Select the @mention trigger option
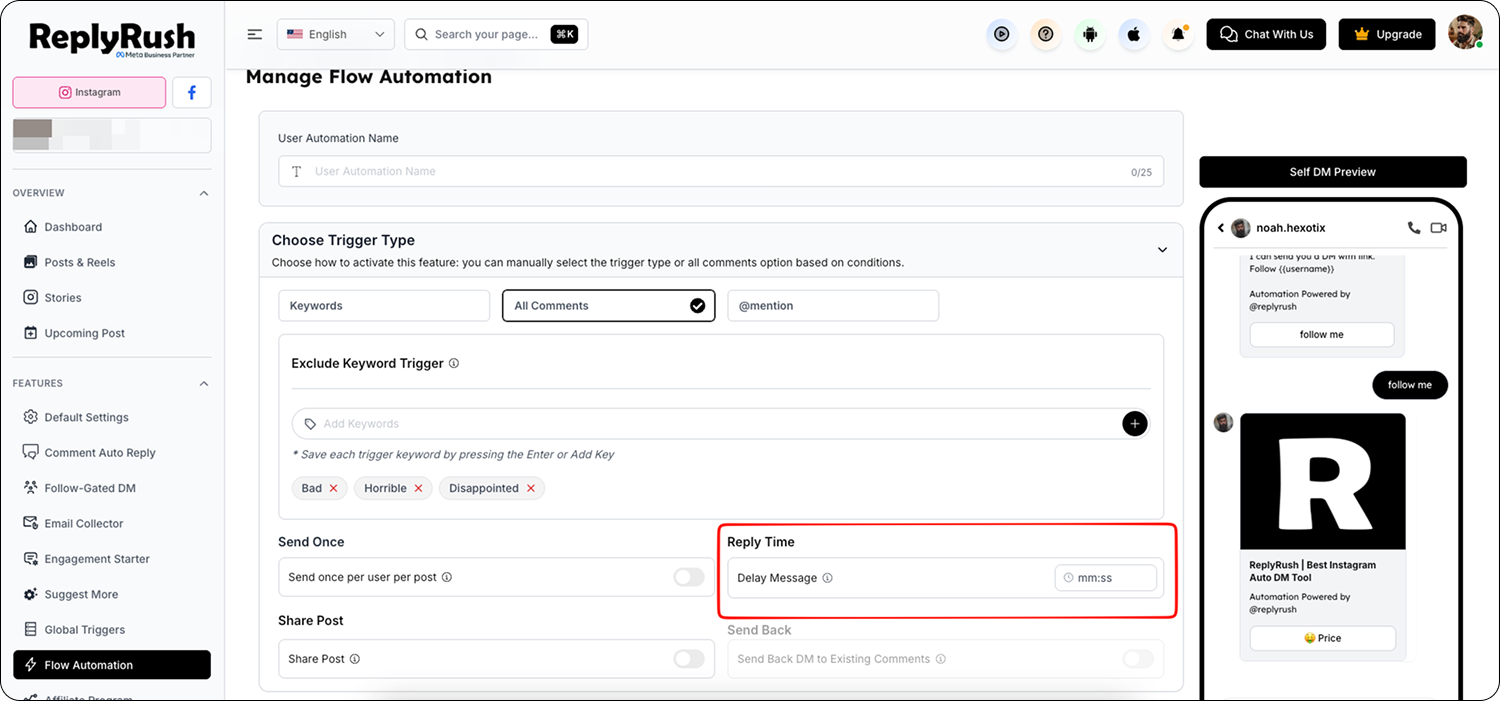Screen dimensions: 1500x701 coord(833,306)
